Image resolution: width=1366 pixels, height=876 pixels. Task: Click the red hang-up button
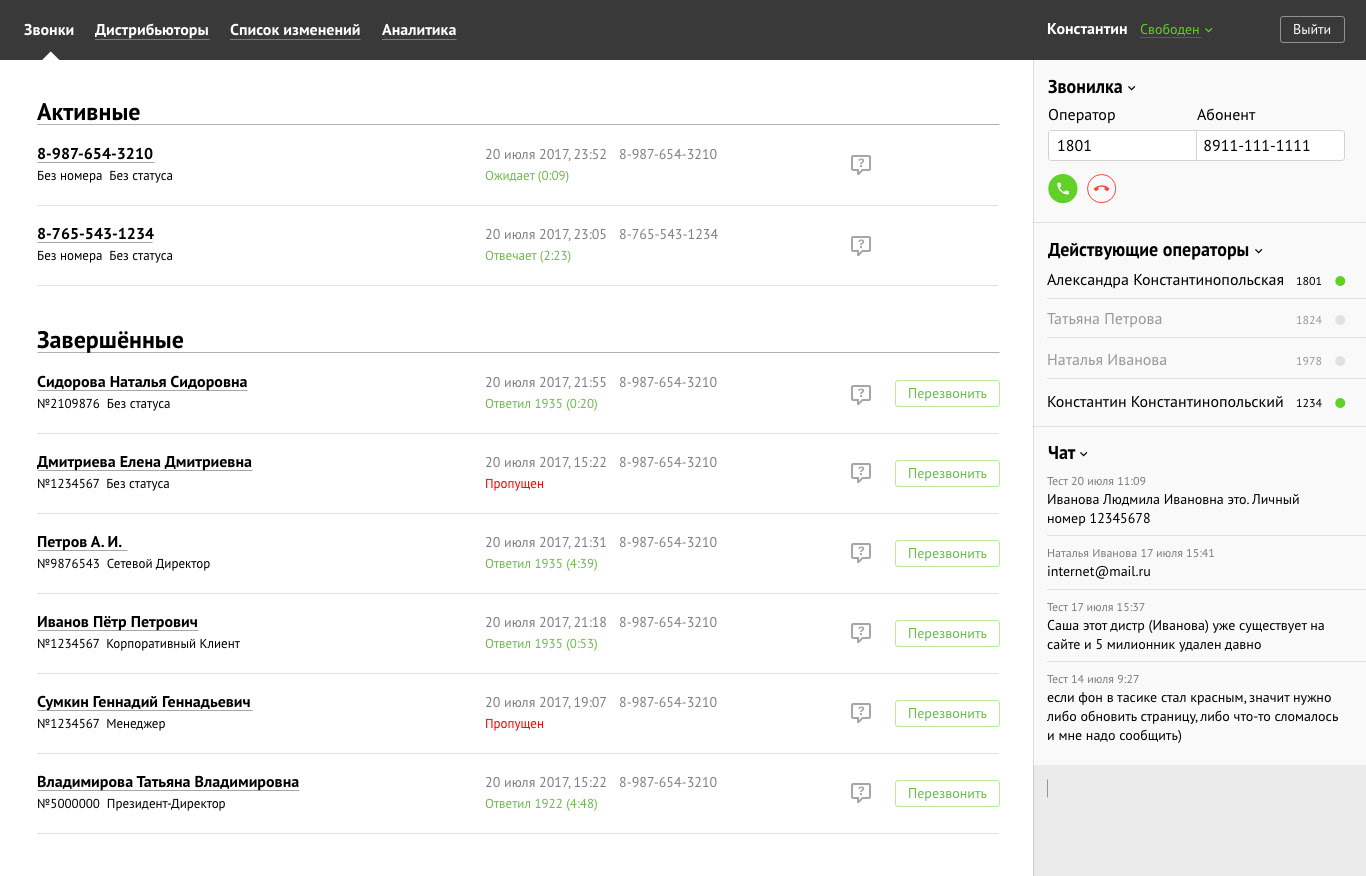pyautogui.click(x=1101, y=188)
